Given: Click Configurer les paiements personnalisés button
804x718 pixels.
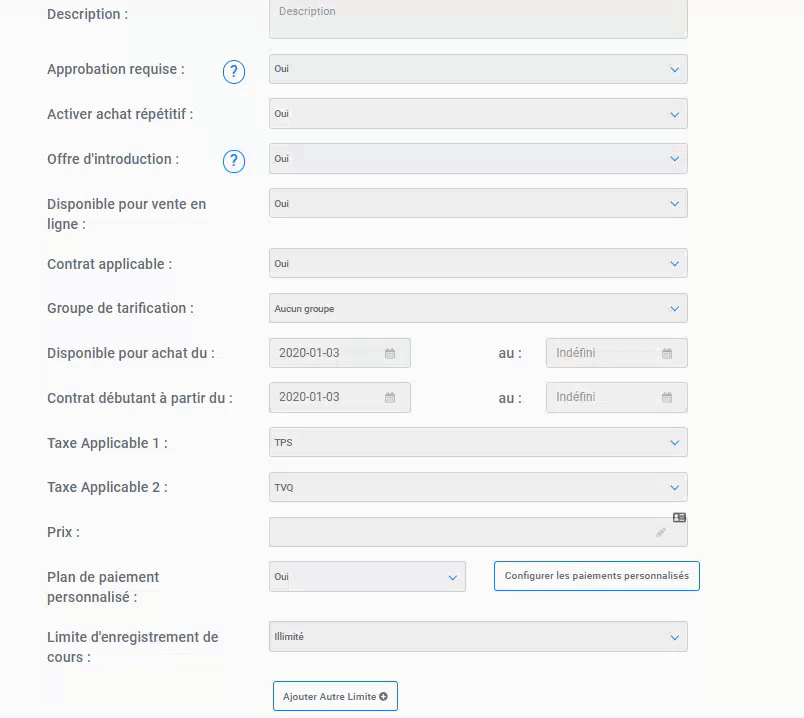Looking at the screenshot, I should pyautogui.click(x=597, y=576).
